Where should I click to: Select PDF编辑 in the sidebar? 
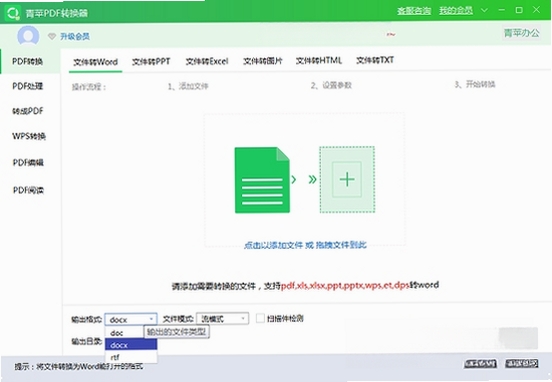[x=28, y=162]
